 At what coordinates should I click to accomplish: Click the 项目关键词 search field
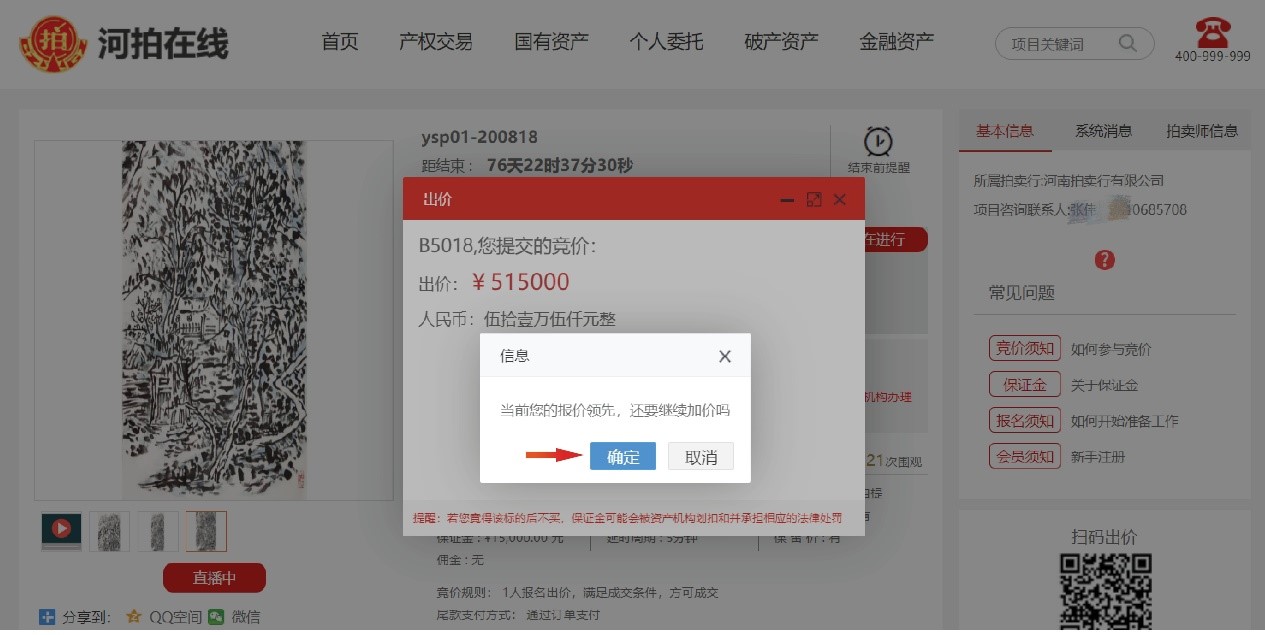pyautogui.click(x=1062, y=44)
